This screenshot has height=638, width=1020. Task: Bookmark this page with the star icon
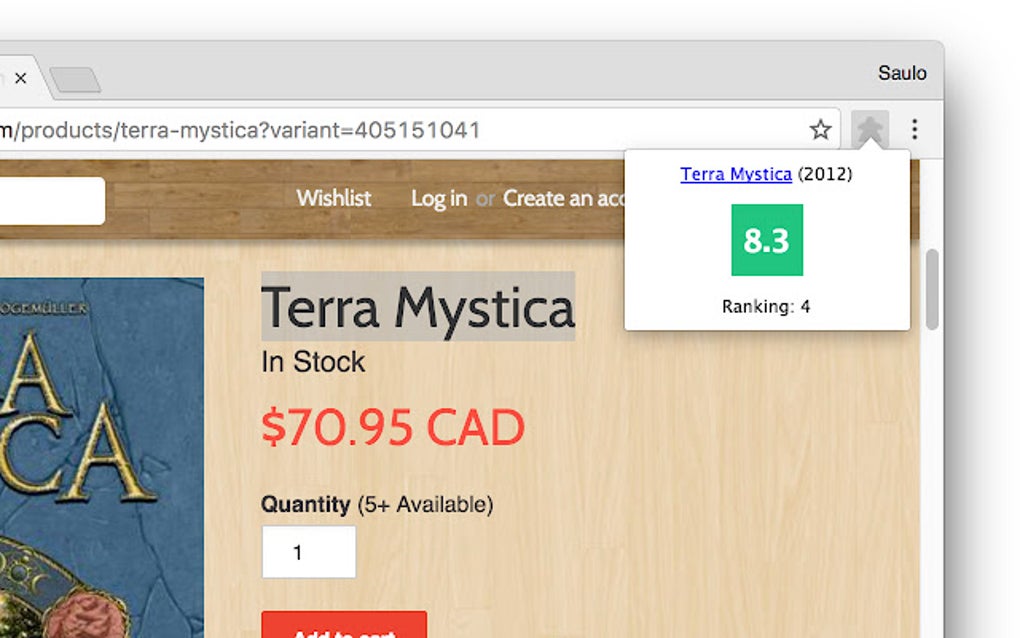(x=820, y=129)
